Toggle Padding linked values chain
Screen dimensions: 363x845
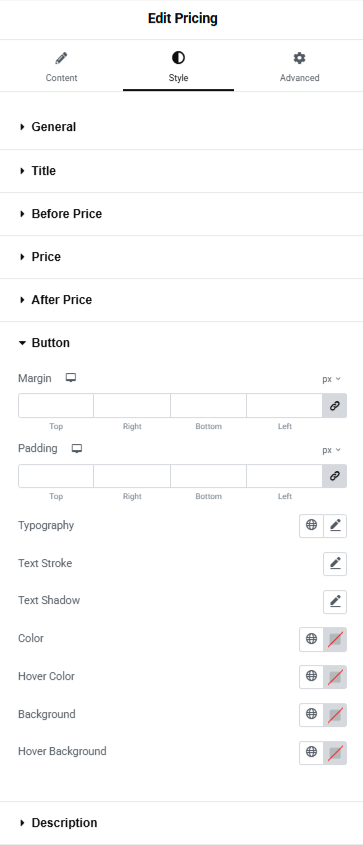click(x=334, y=476)
